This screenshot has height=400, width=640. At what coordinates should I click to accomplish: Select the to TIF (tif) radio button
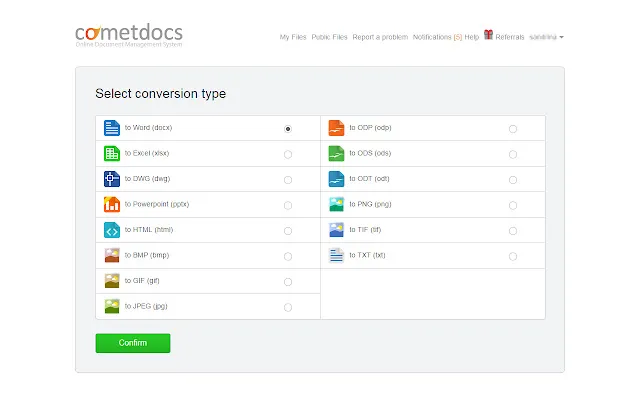[x=513, y=231]
